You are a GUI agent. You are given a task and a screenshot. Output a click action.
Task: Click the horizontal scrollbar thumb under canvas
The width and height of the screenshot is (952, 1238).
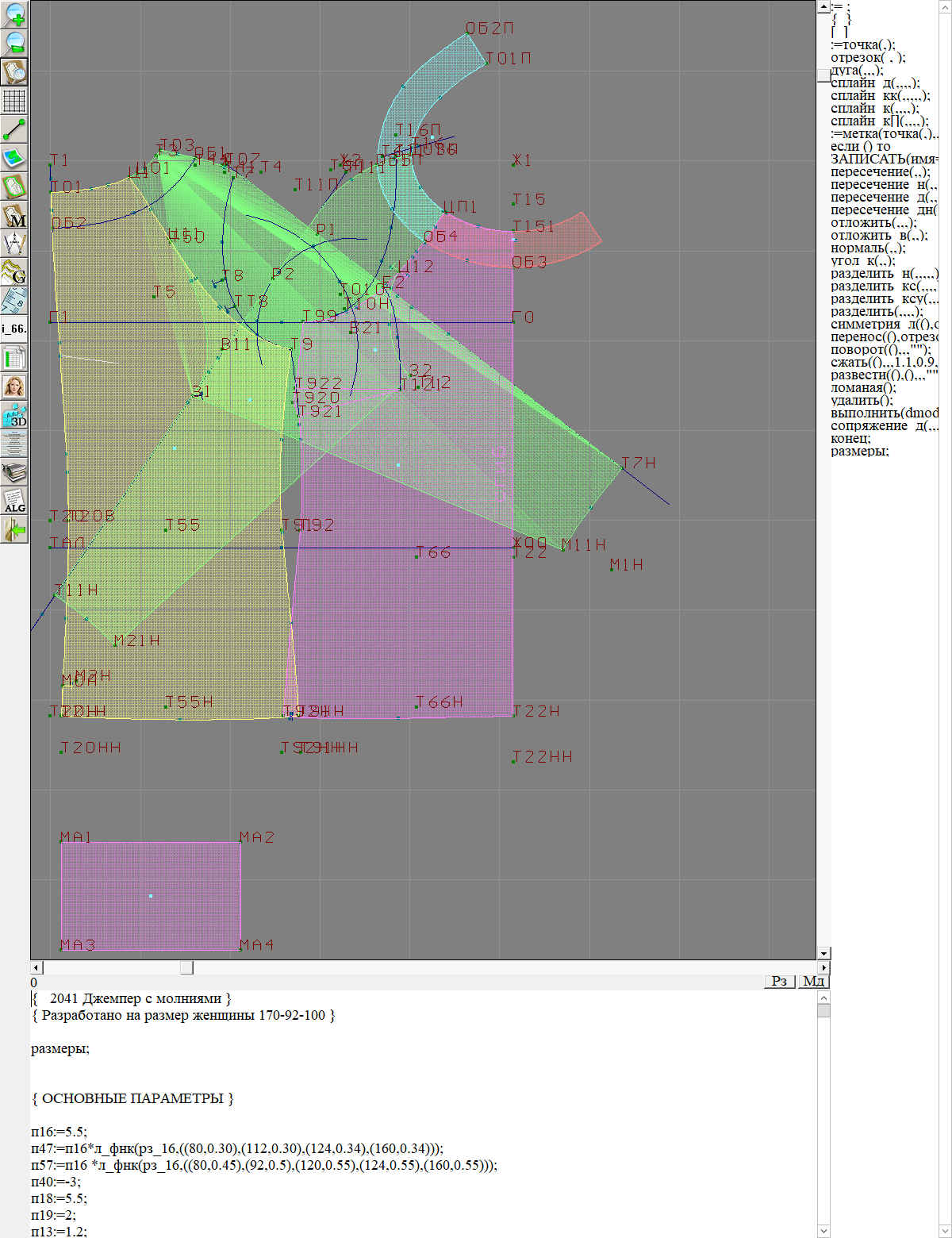186,967
